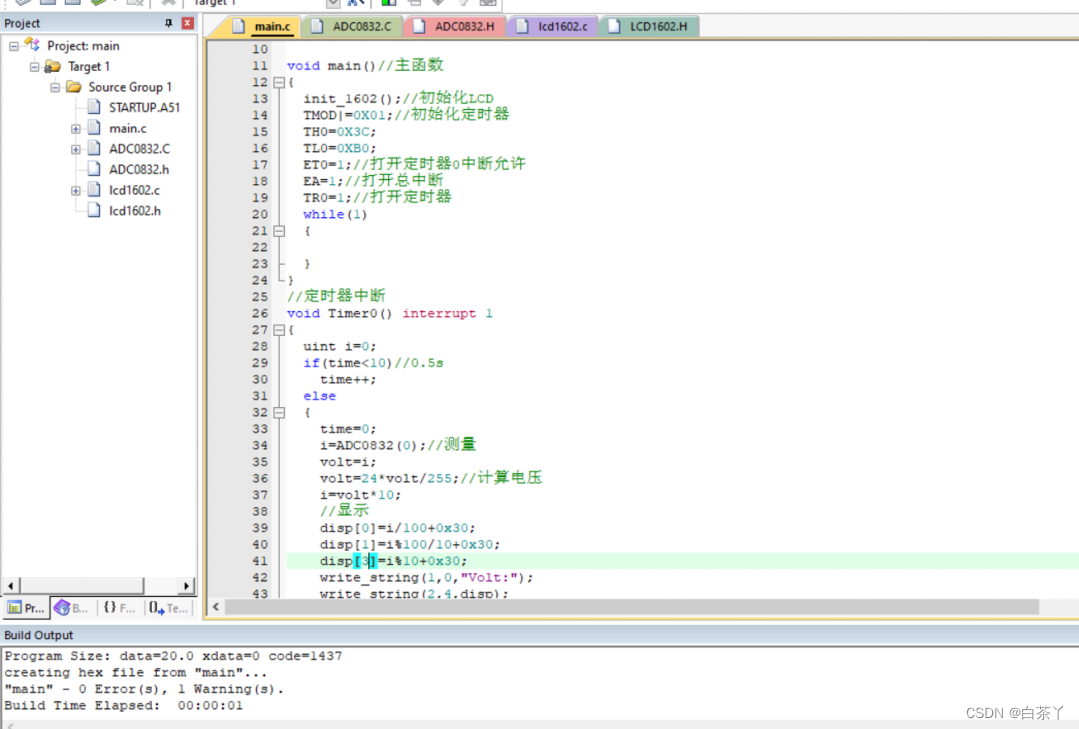Viewport: 1079px width, 729px height.
Task: Select the ADC0832.h header file in the tree
Action: coord(138,169)
